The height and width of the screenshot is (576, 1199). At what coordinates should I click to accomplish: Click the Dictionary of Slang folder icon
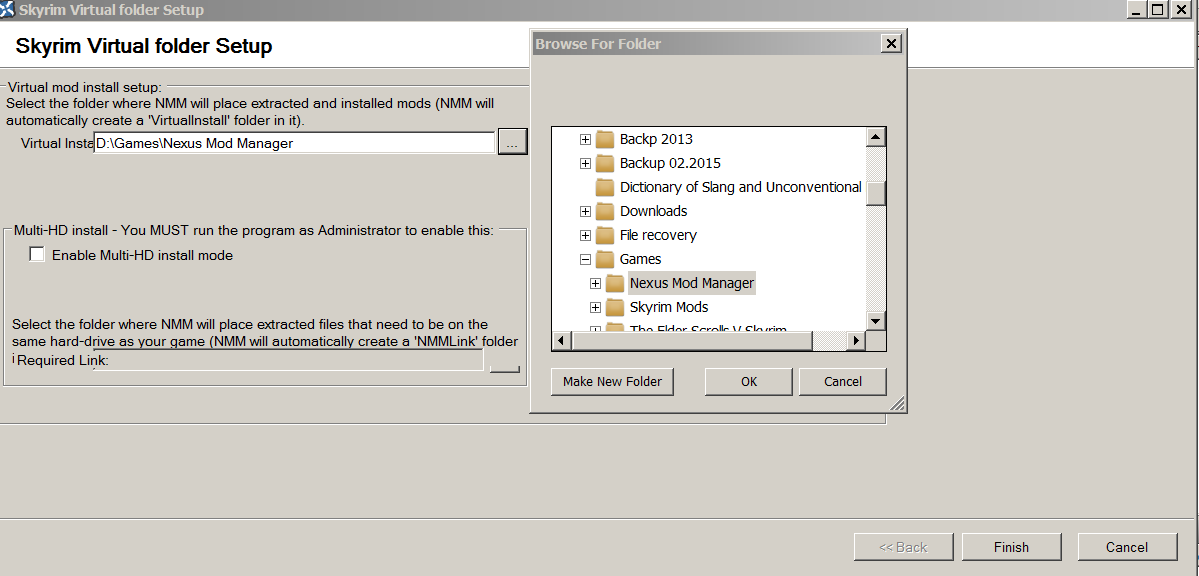pyautogui.click(x=605, y=187)
